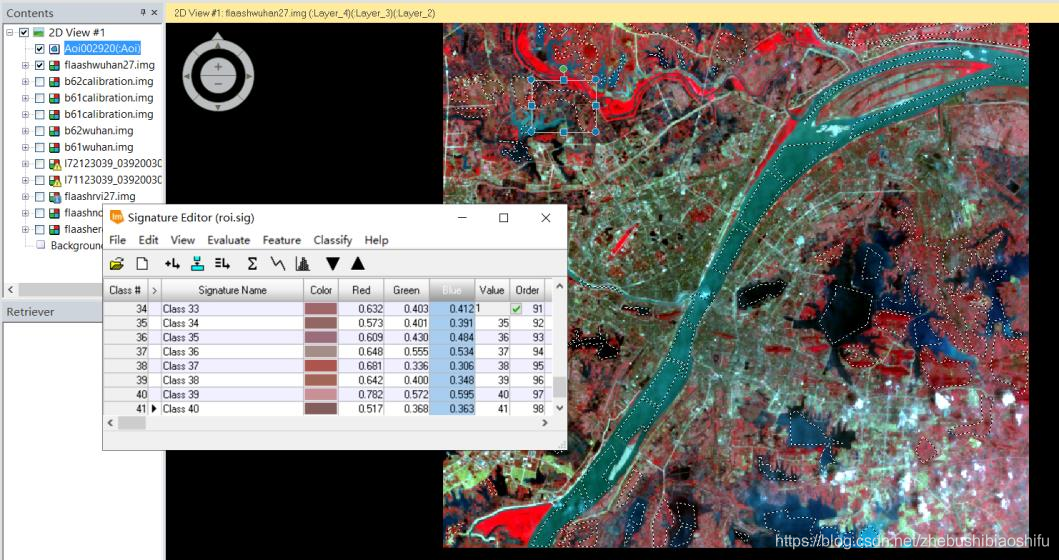Viewport: 1059px width, 560px height.
Task: Pin the Contents panel
Action: 143,13
